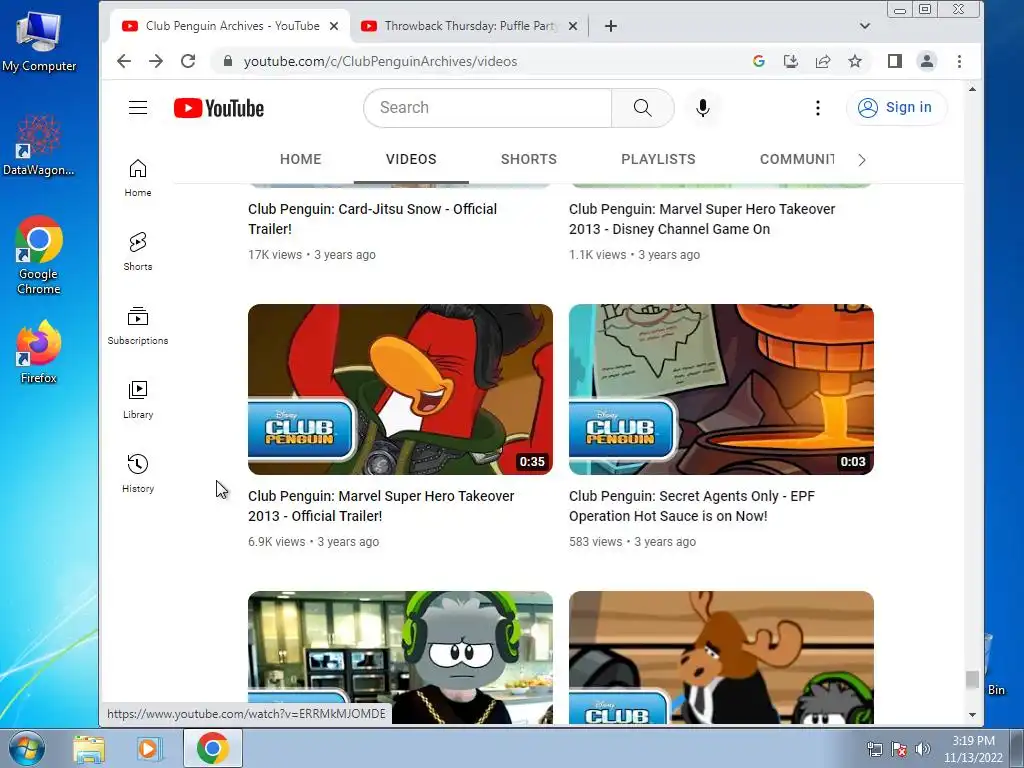The height and width of the screenshot is (768, 1024).
Task: Click the '6.9K views' text
Action: 277,541
